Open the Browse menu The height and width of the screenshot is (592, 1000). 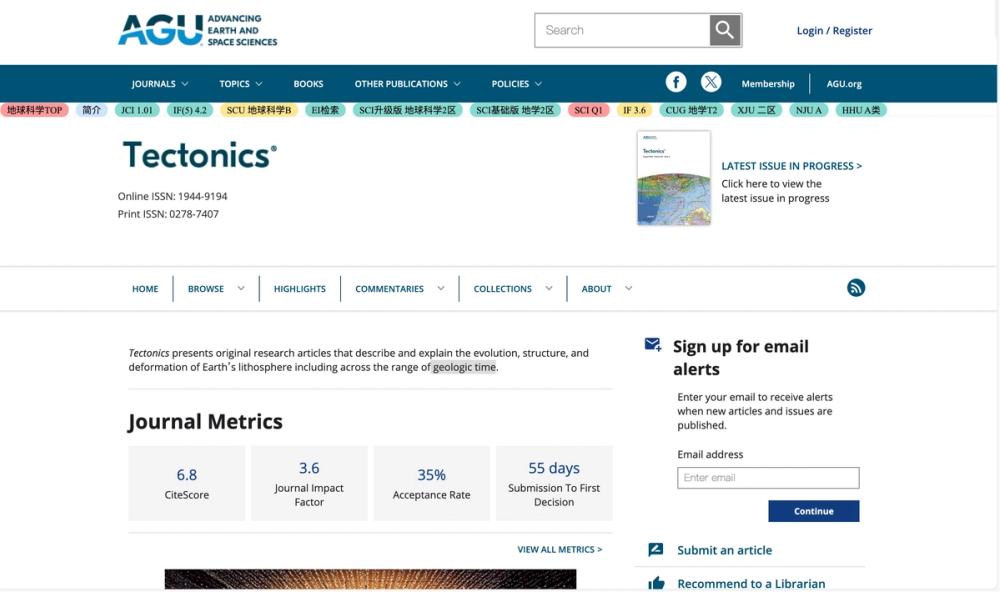(x=205, y=288)
